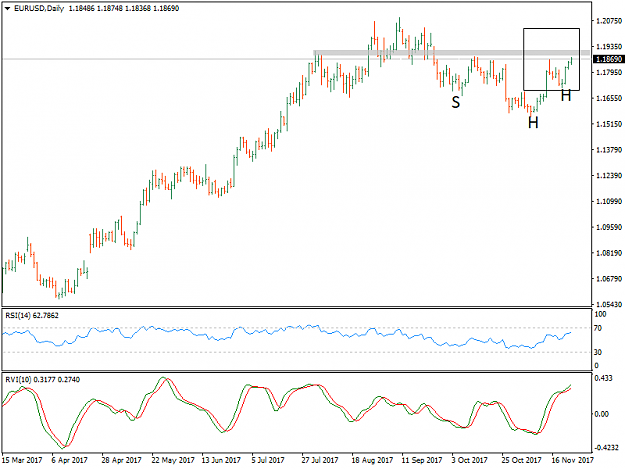The width and height of the screenshot is (625, 469).
Task: Click the 11 Sep 2017 date label
Action: [422, 461]
